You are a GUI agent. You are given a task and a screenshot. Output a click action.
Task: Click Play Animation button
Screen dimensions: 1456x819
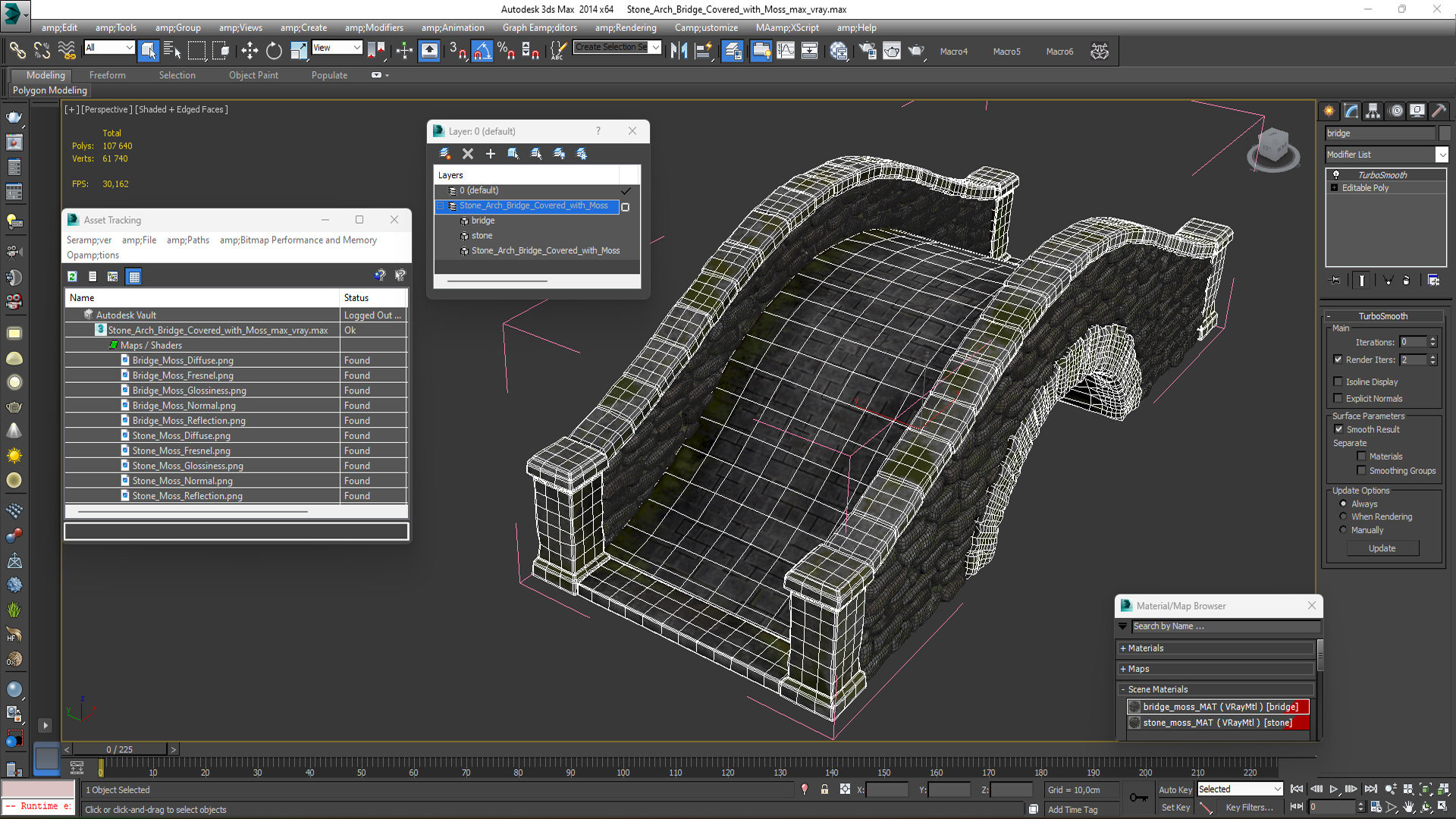coord(1334,789)
